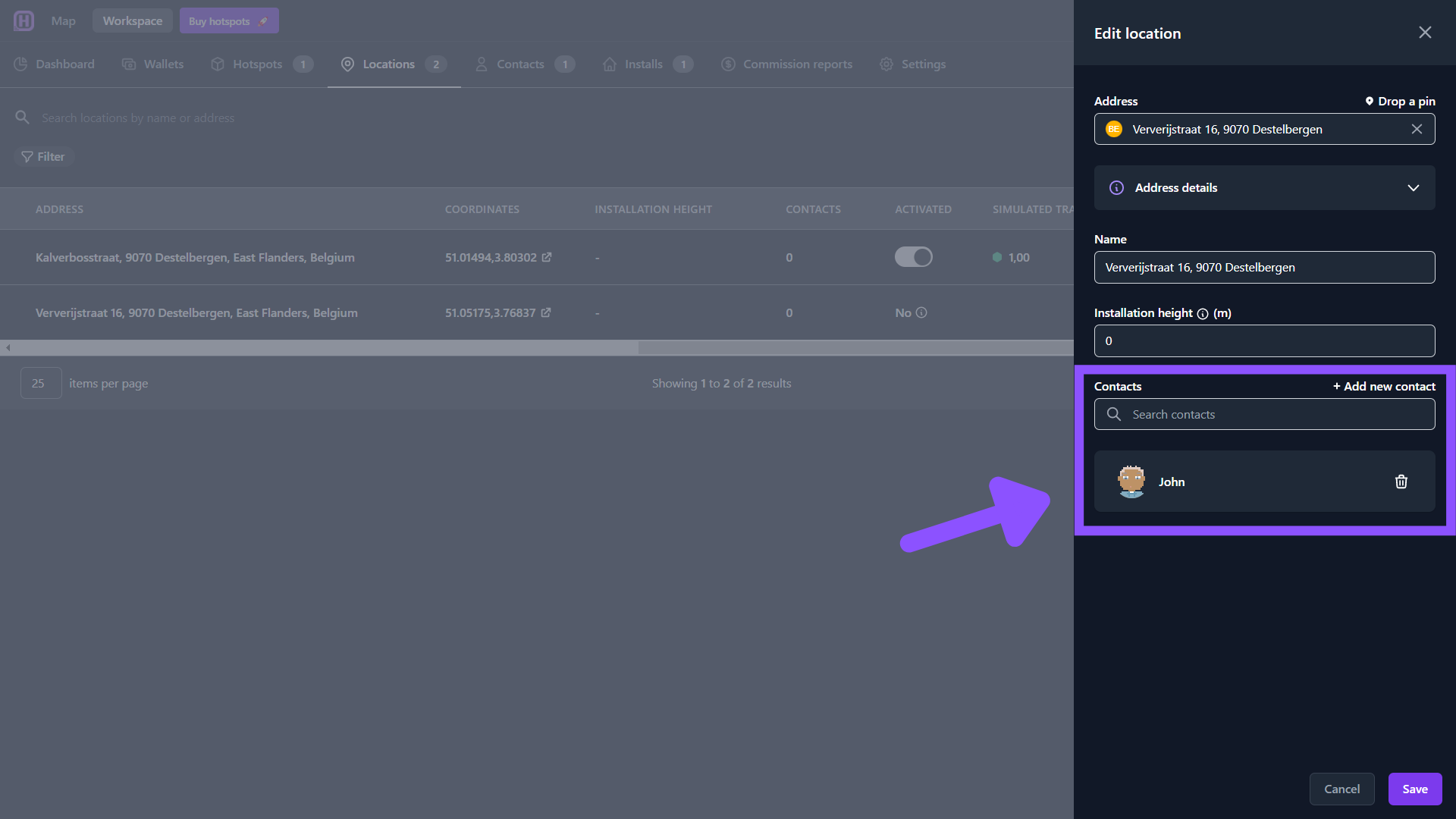Click the search icon in contacts field
1456x819 pixels.
(1113, 414)
